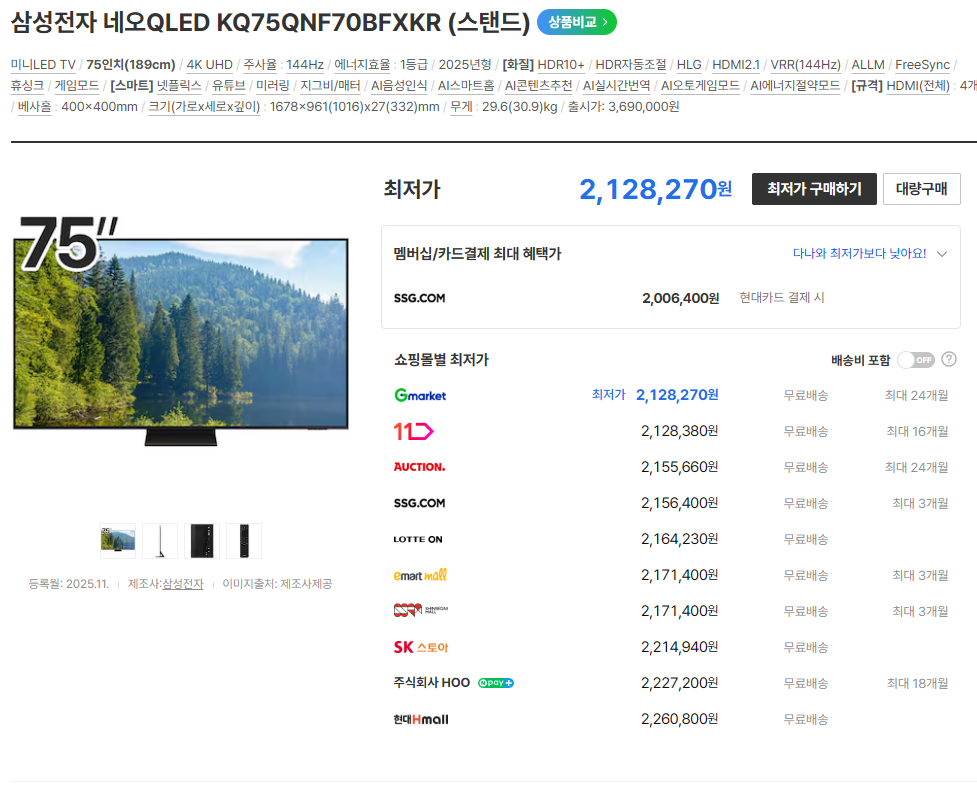The height and width of the screenshot is (790, 977).
Task: Open the emart mall logo
Action: [420, 575]
